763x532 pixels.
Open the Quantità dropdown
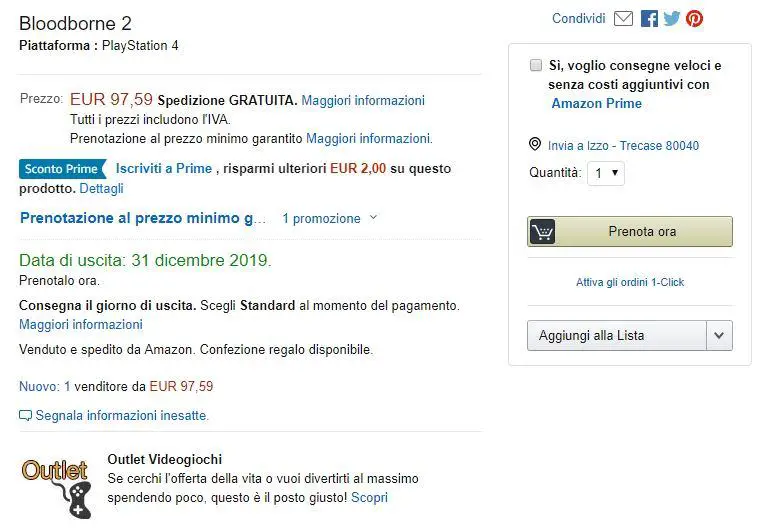(x=606, y=173)
